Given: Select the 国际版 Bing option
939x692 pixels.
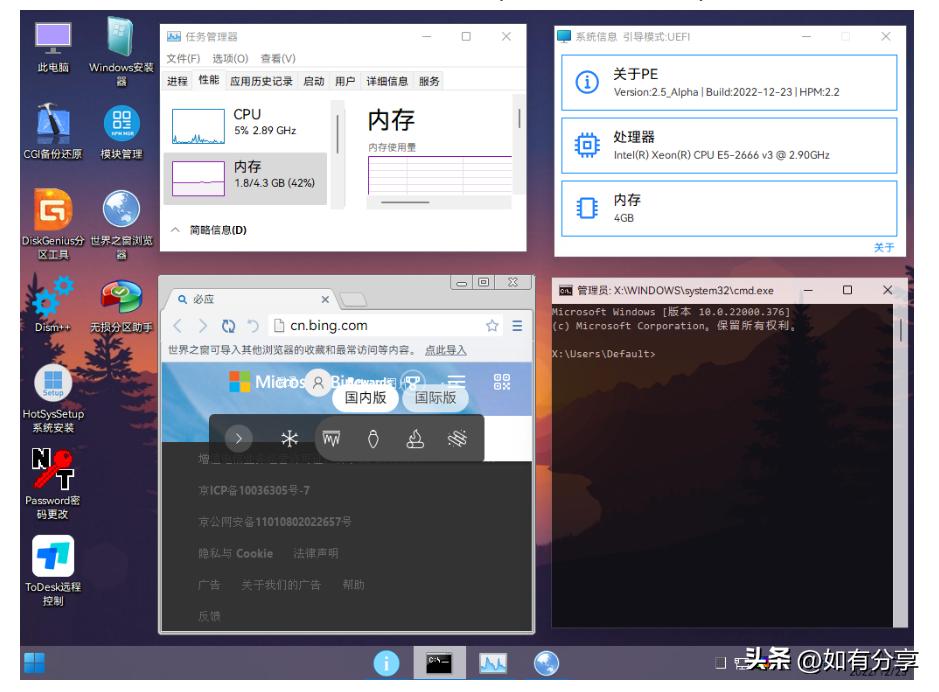Looking at the screenshot, I should pos(435,398).
